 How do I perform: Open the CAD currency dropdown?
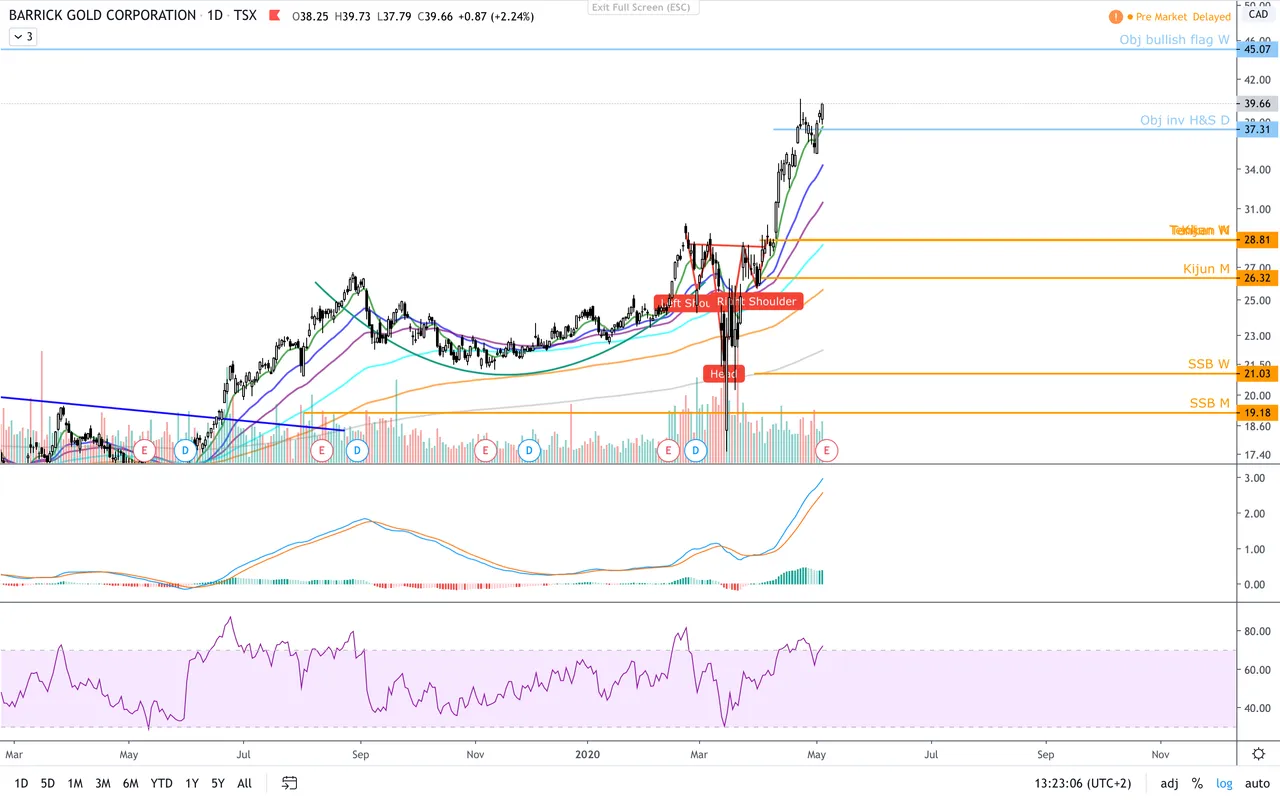pos(1258,15)
